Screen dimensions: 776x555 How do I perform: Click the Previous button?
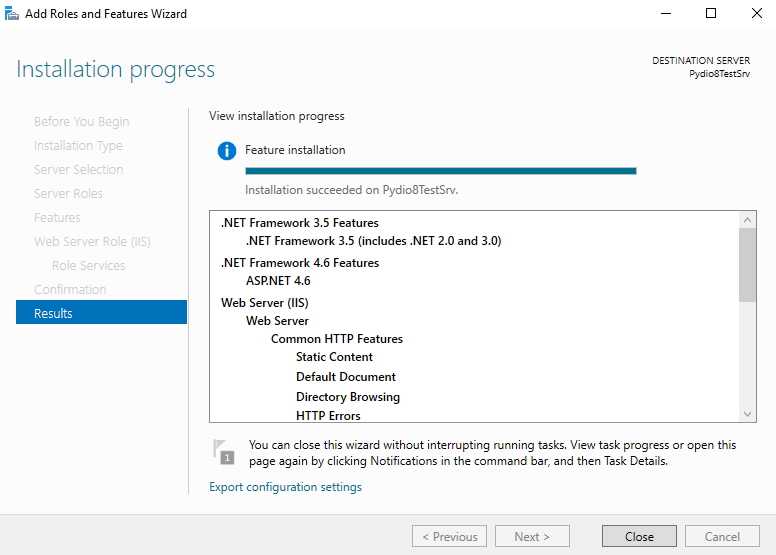tap(449, 536)
